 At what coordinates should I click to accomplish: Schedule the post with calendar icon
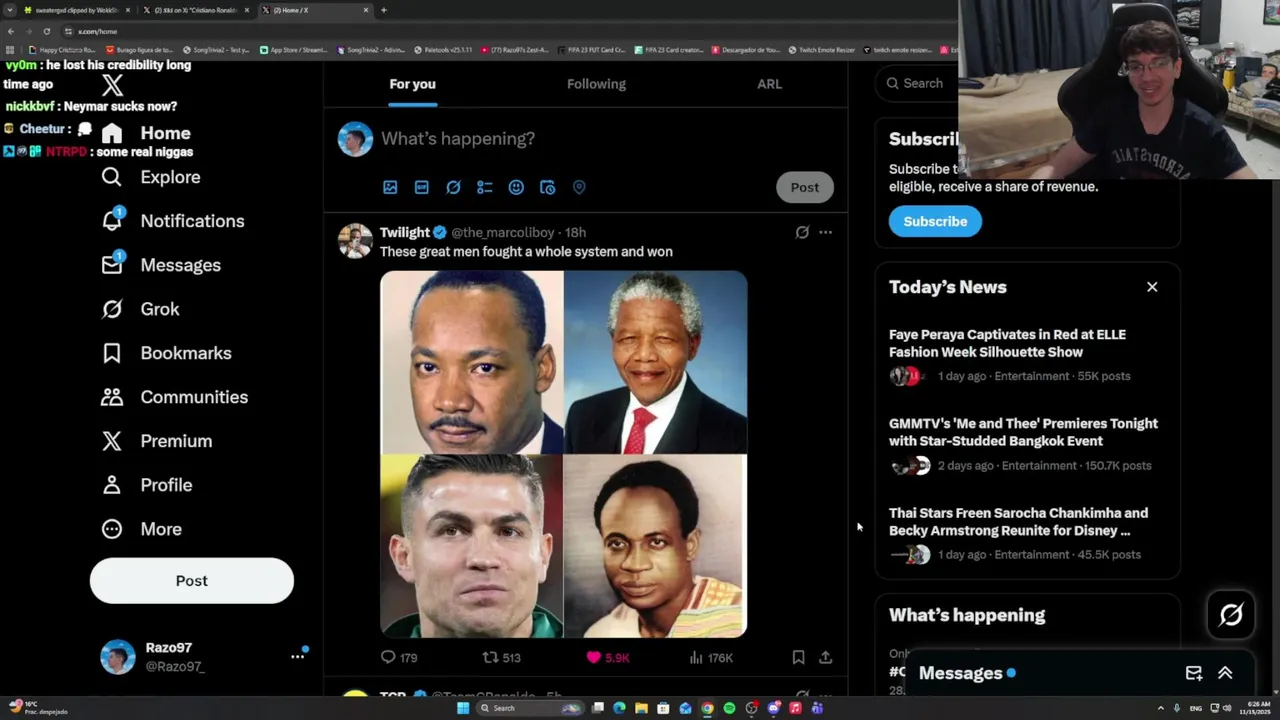pos(547,187)
